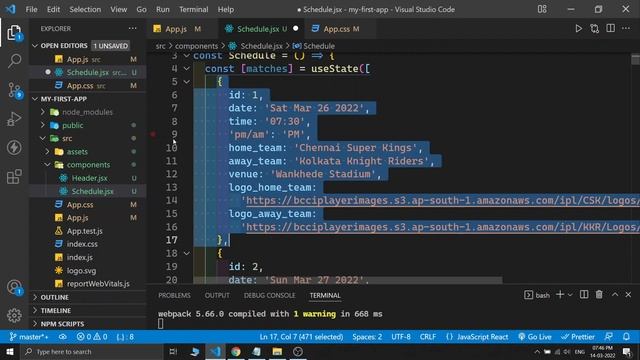Screen dimensions: 640x360
Task: Open reportWebVitals.js in the explorer
Action: [98, 283]
